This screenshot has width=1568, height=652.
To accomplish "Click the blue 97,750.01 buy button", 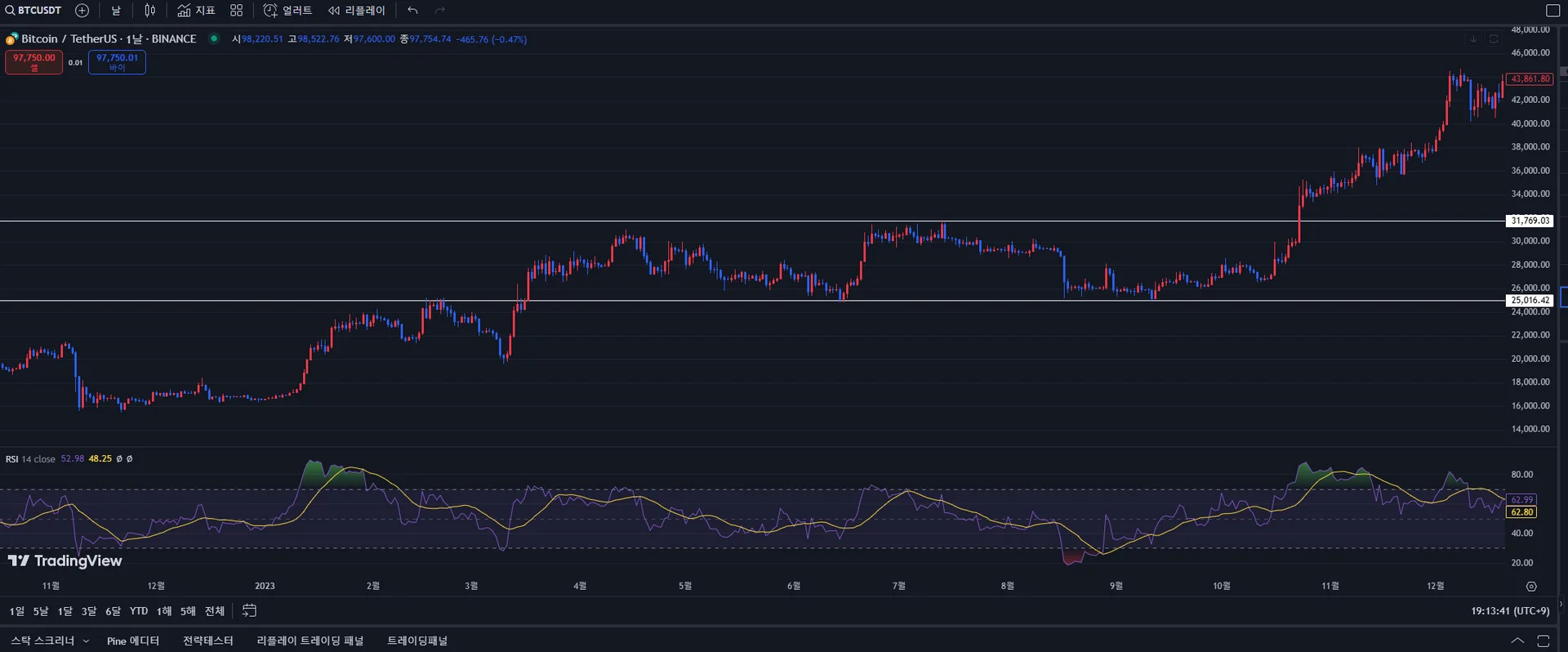I will [117, 62].
